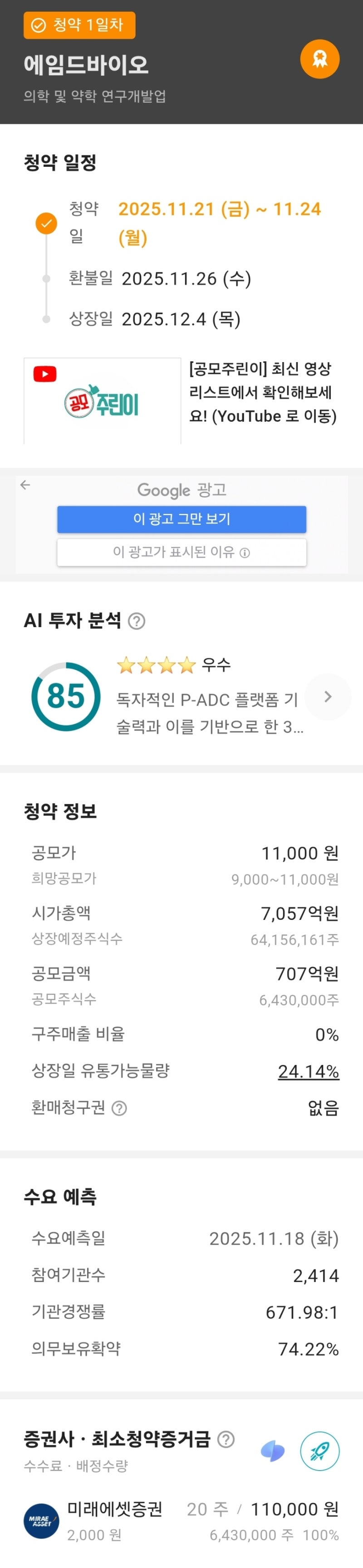The image size is (363, 1568).
Task: Tap the 청약 1일차 status badge
Action: click(79, 25)
